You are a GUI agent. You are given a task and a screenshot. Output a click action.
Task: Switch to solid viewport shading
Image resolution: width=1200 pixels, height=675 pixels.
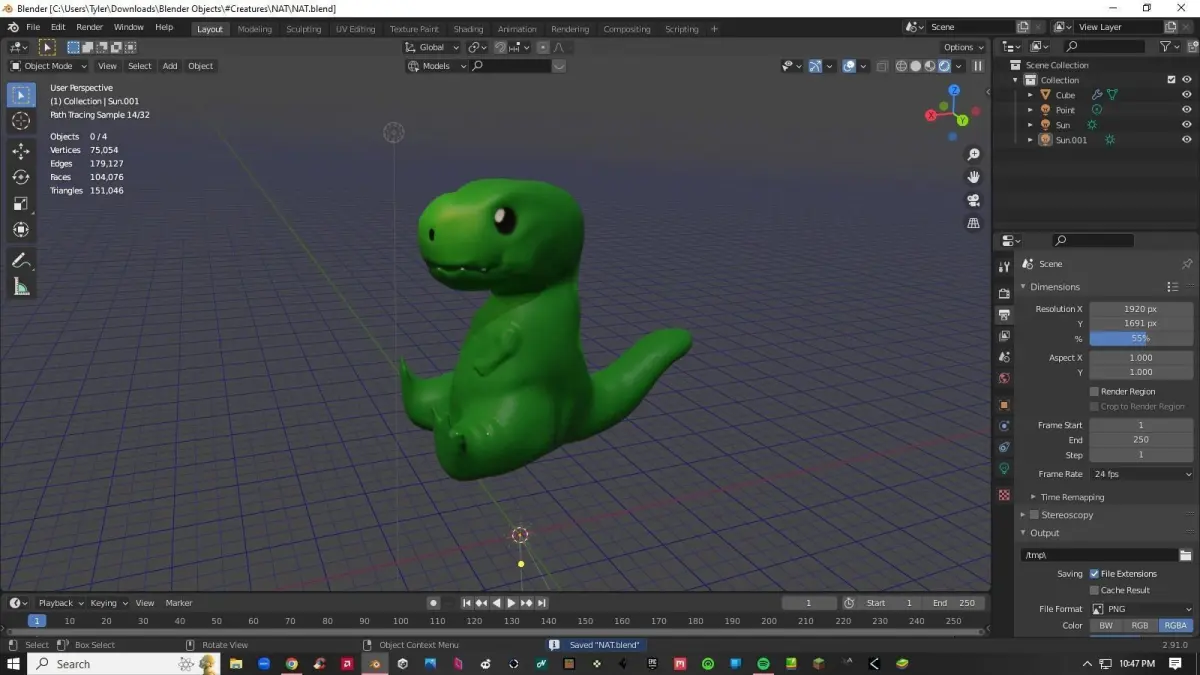point(915,66)
